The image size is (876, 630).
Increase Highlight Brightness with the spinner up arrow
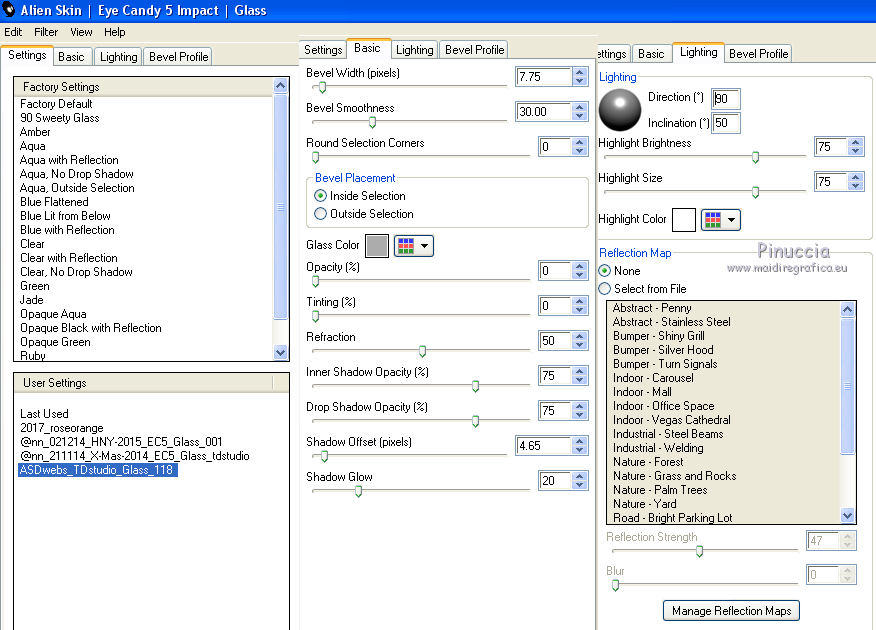pyautogui.click(x=855, y=142)
